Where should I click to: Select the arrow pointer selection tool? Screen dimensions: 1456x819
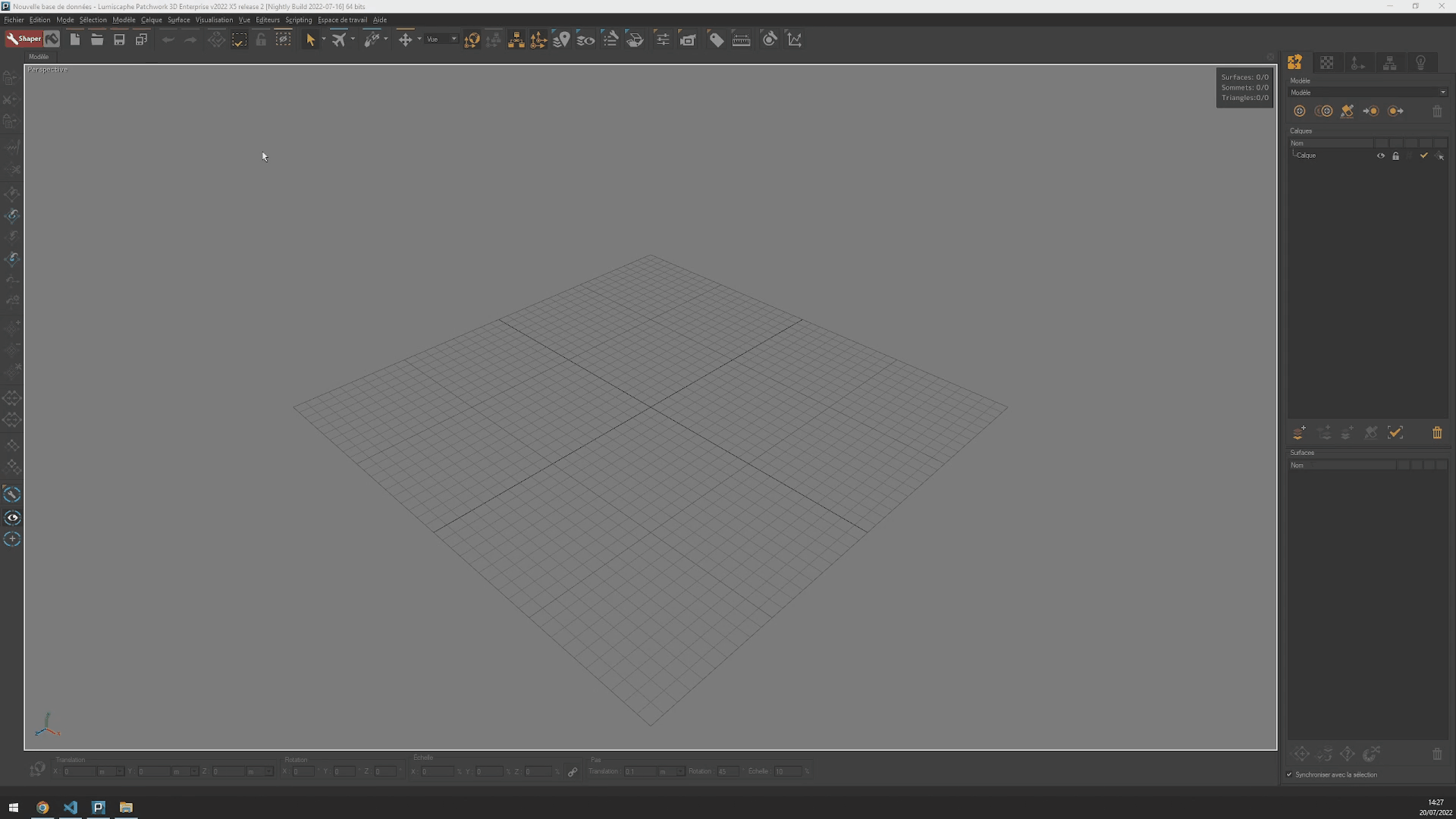tap(310, 39)
